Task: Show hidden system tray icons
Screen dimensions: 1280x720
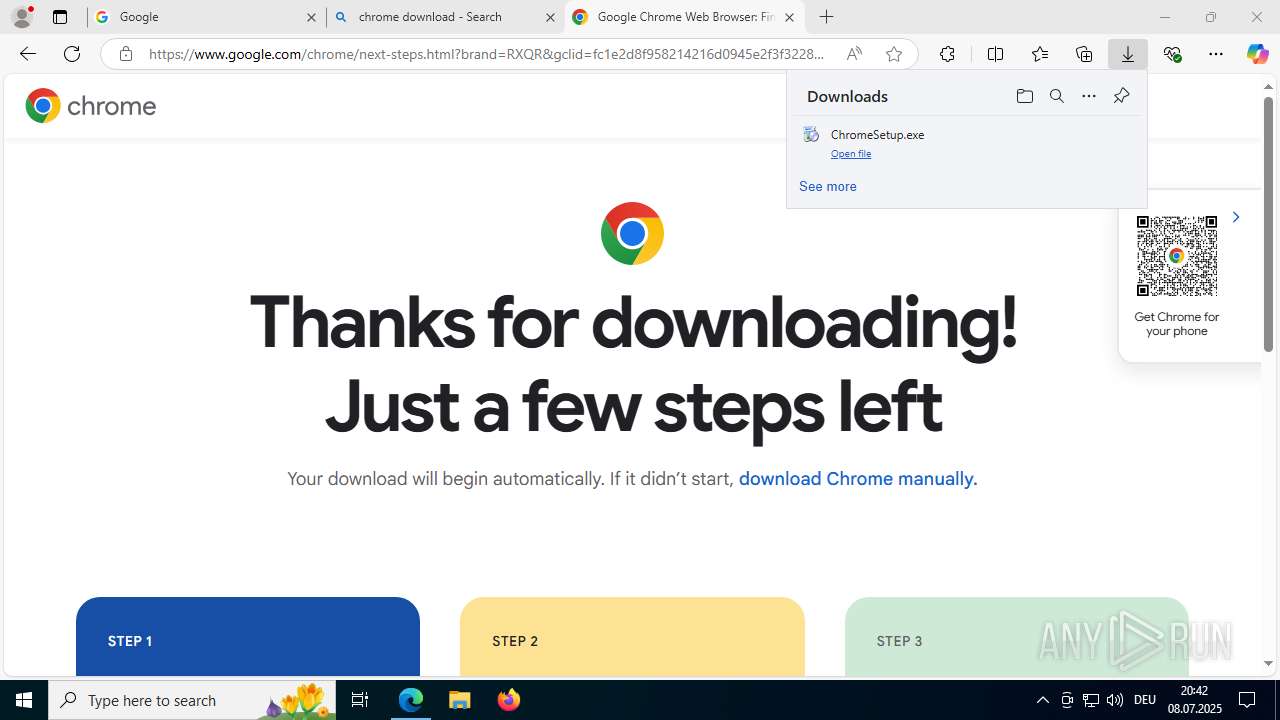Action: [1043, 700]
